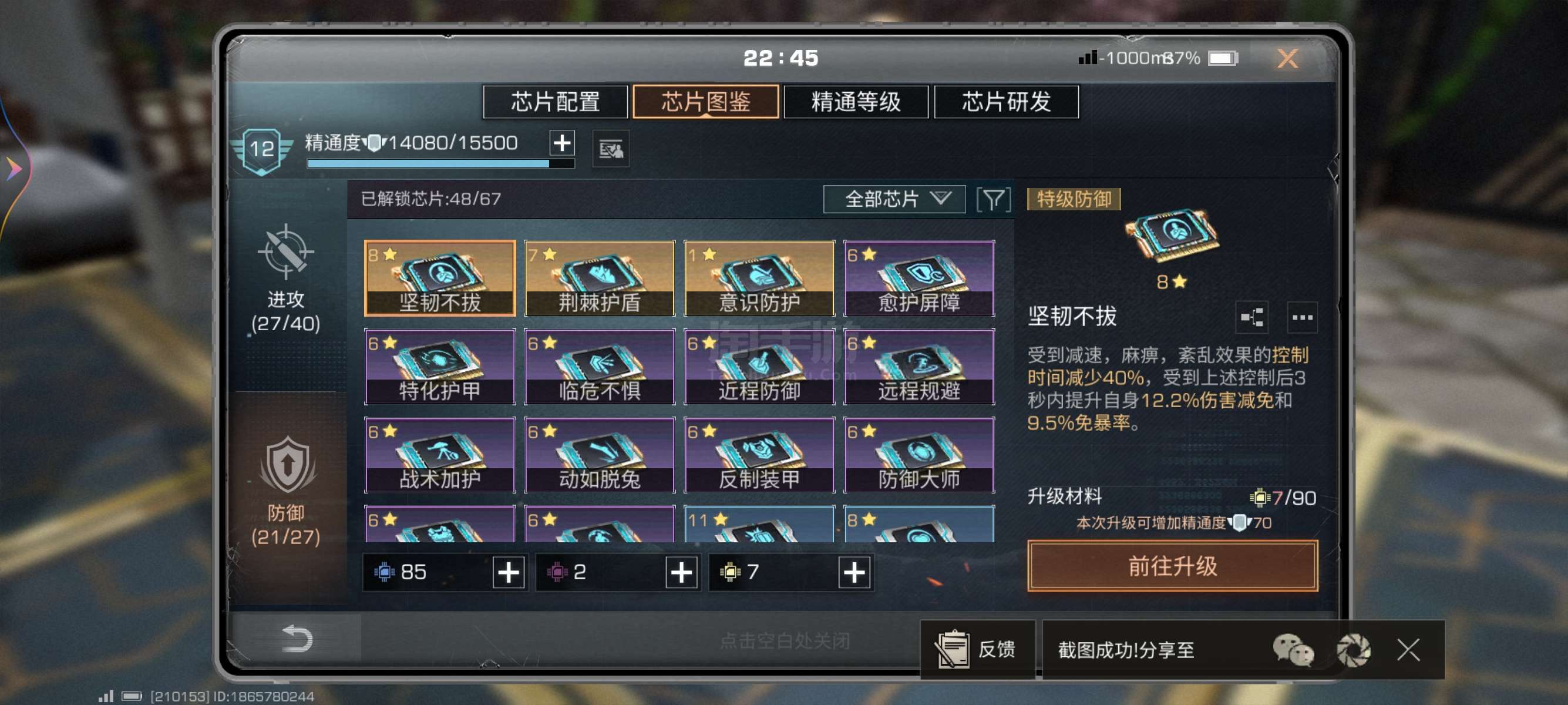This screenshot has width=1568, height=705.
Task: Open the filter funnel icon
Action: pos(993,199)
